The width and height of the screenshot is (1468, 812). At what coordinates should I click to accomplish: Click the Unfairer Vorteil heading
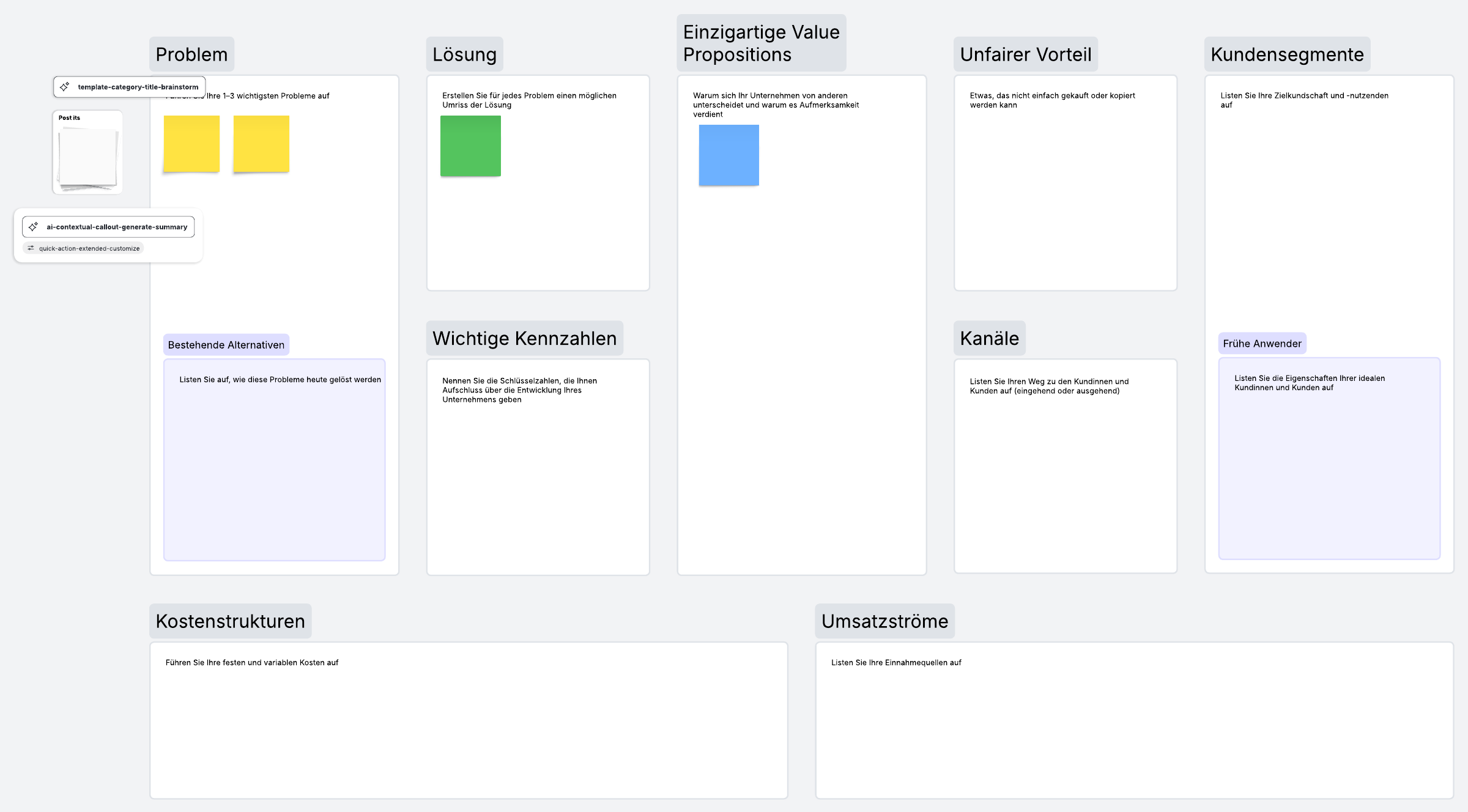(1025, 54)
